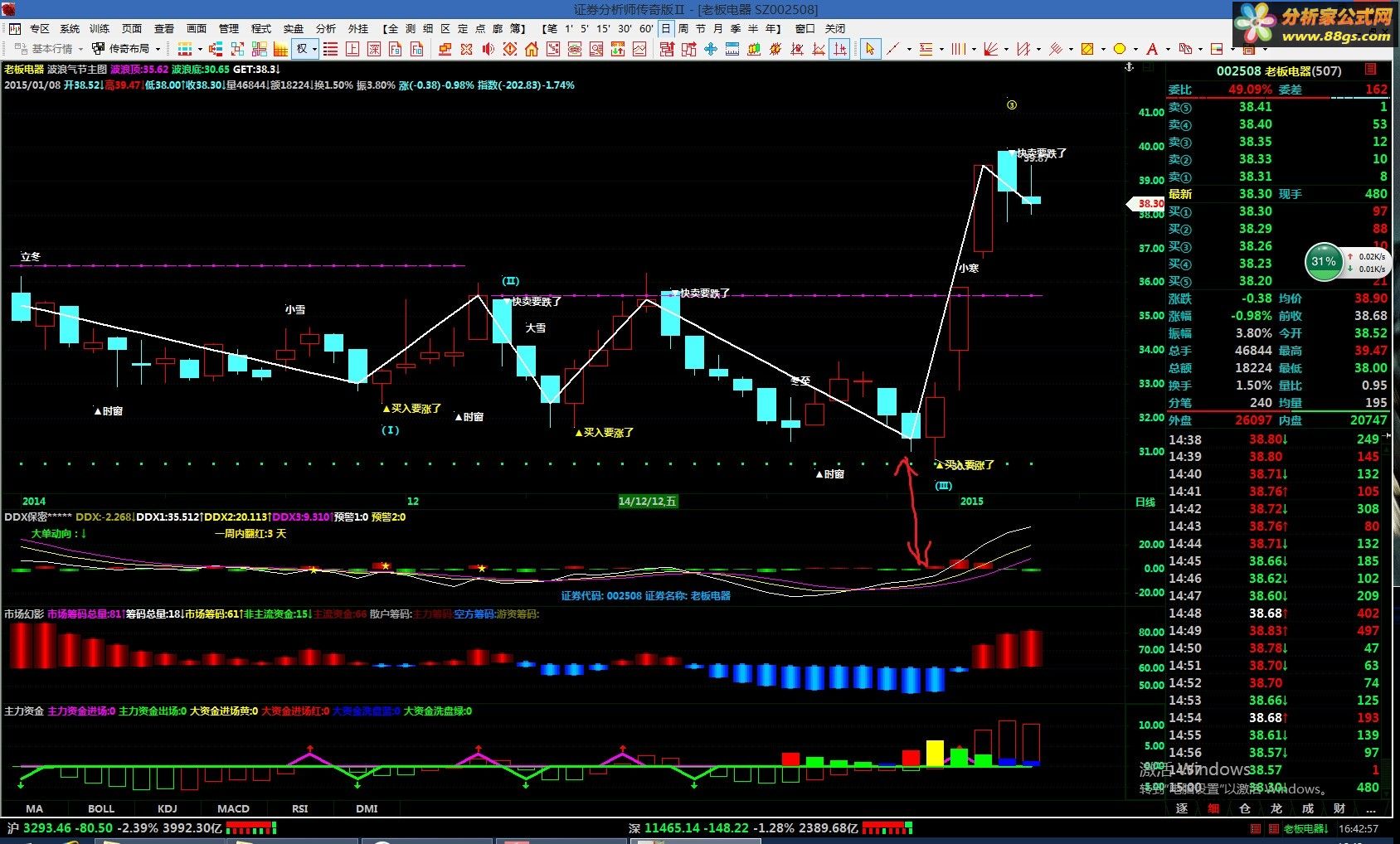Open the 权 adjustment dropdown

tap(305, 49)
